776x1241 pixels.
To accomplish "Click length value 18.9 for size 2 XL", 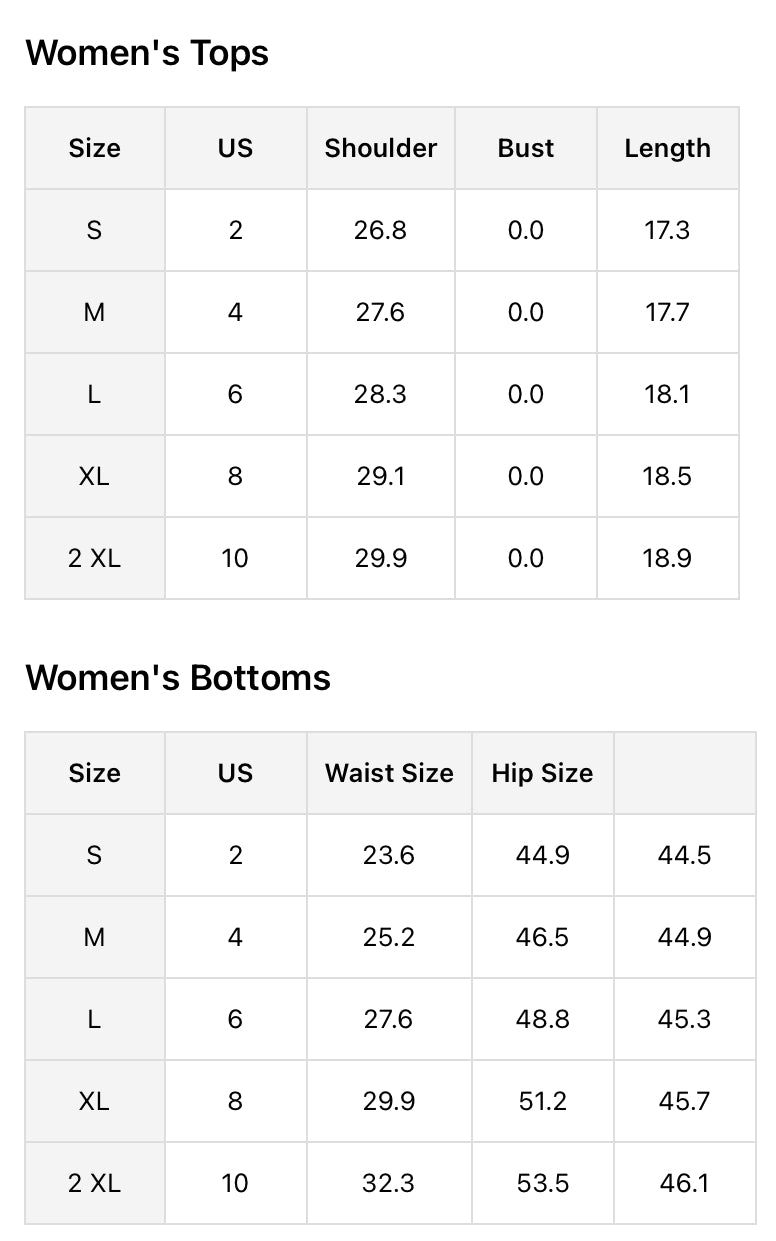I will 667,558.
